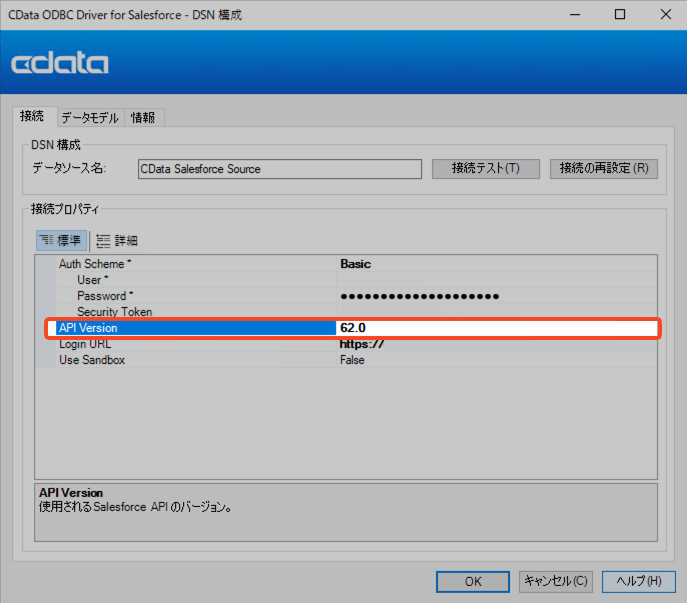687x603 pixels.
Task: Select the Login URL property label
Action: click(x=85, y=344)
